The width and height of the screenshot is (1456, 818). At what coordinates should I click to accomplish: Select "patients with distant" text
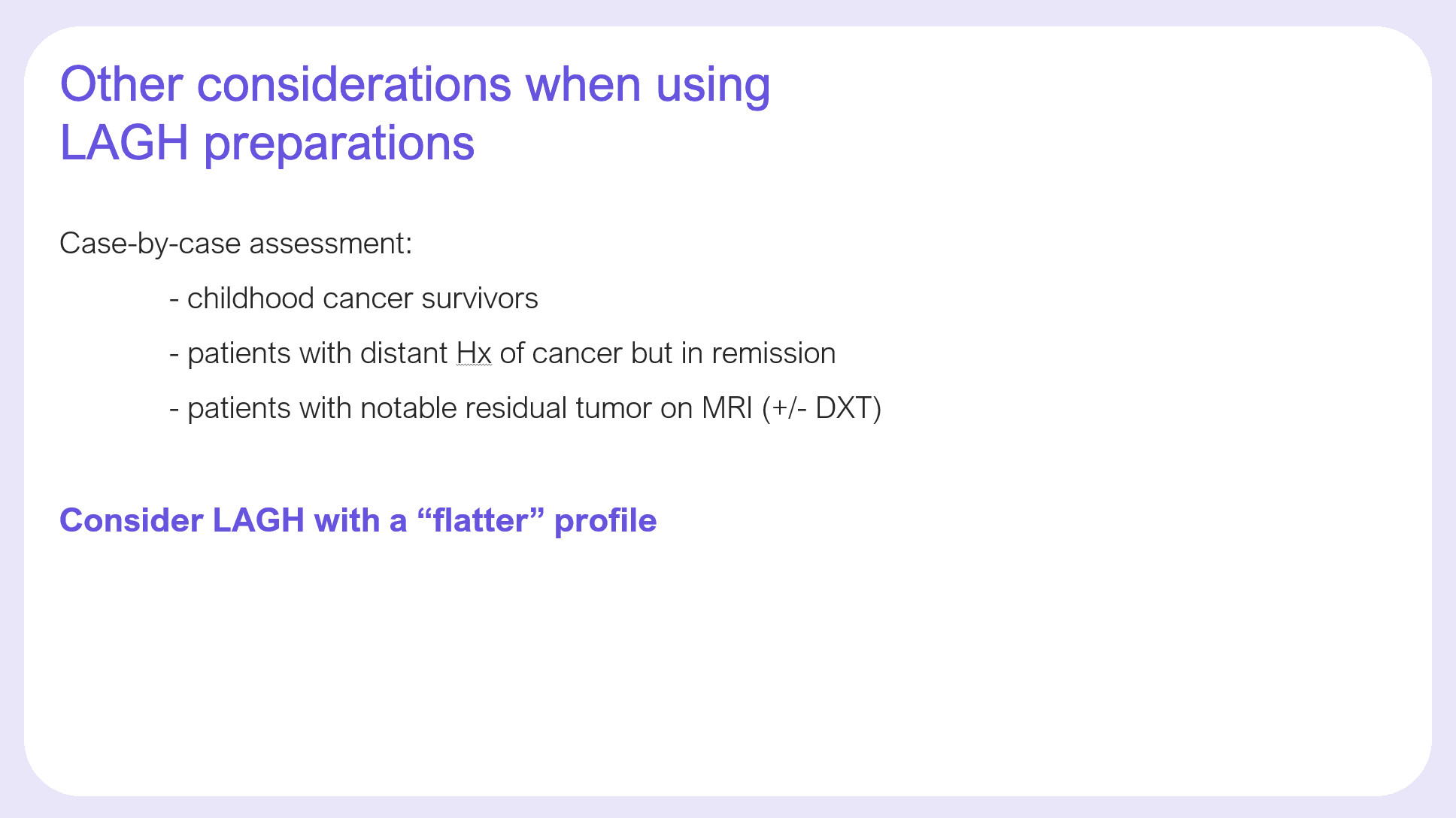pyautogui.click(x=317, y=353)
